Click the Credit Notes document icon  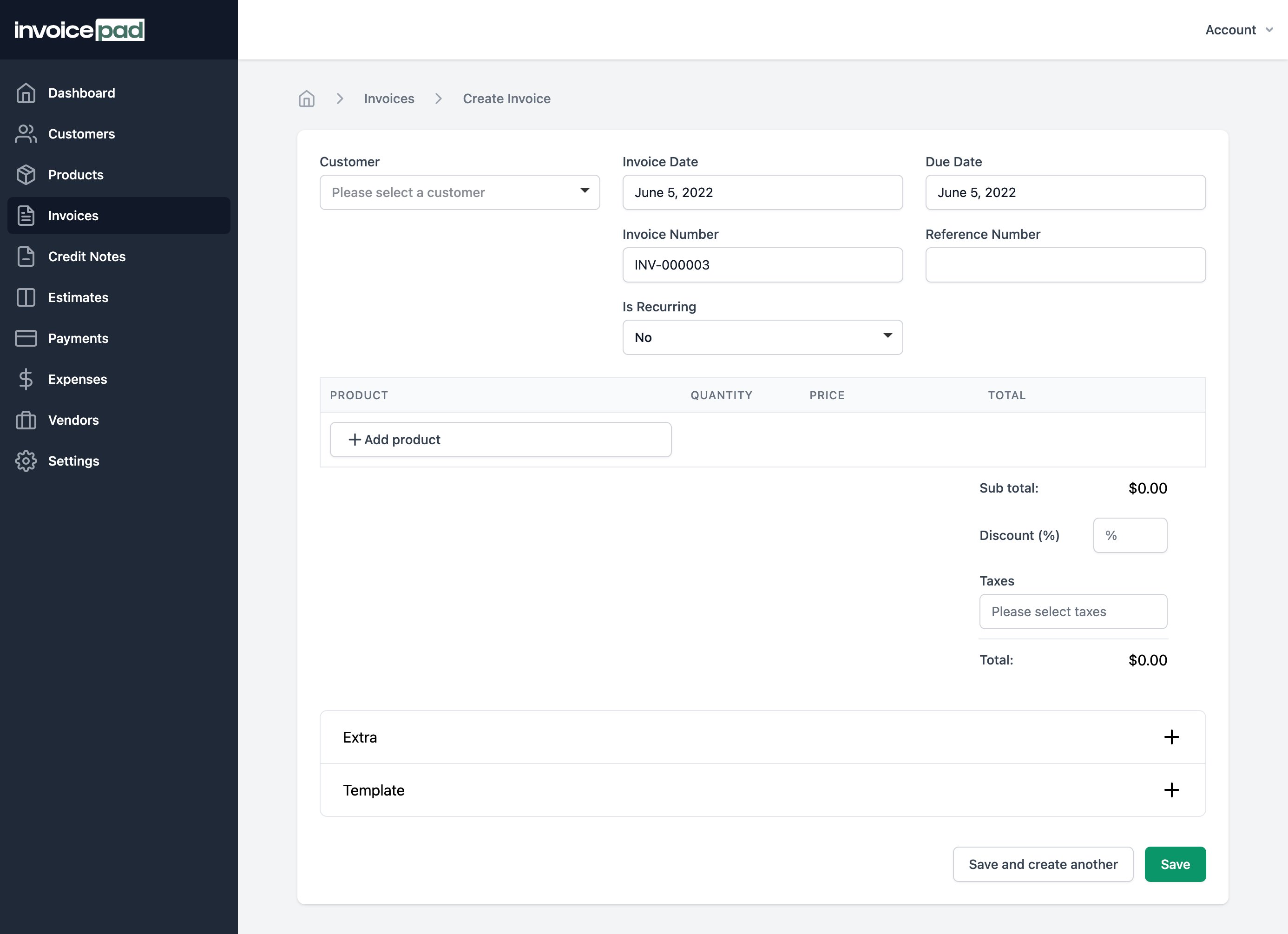26,257
